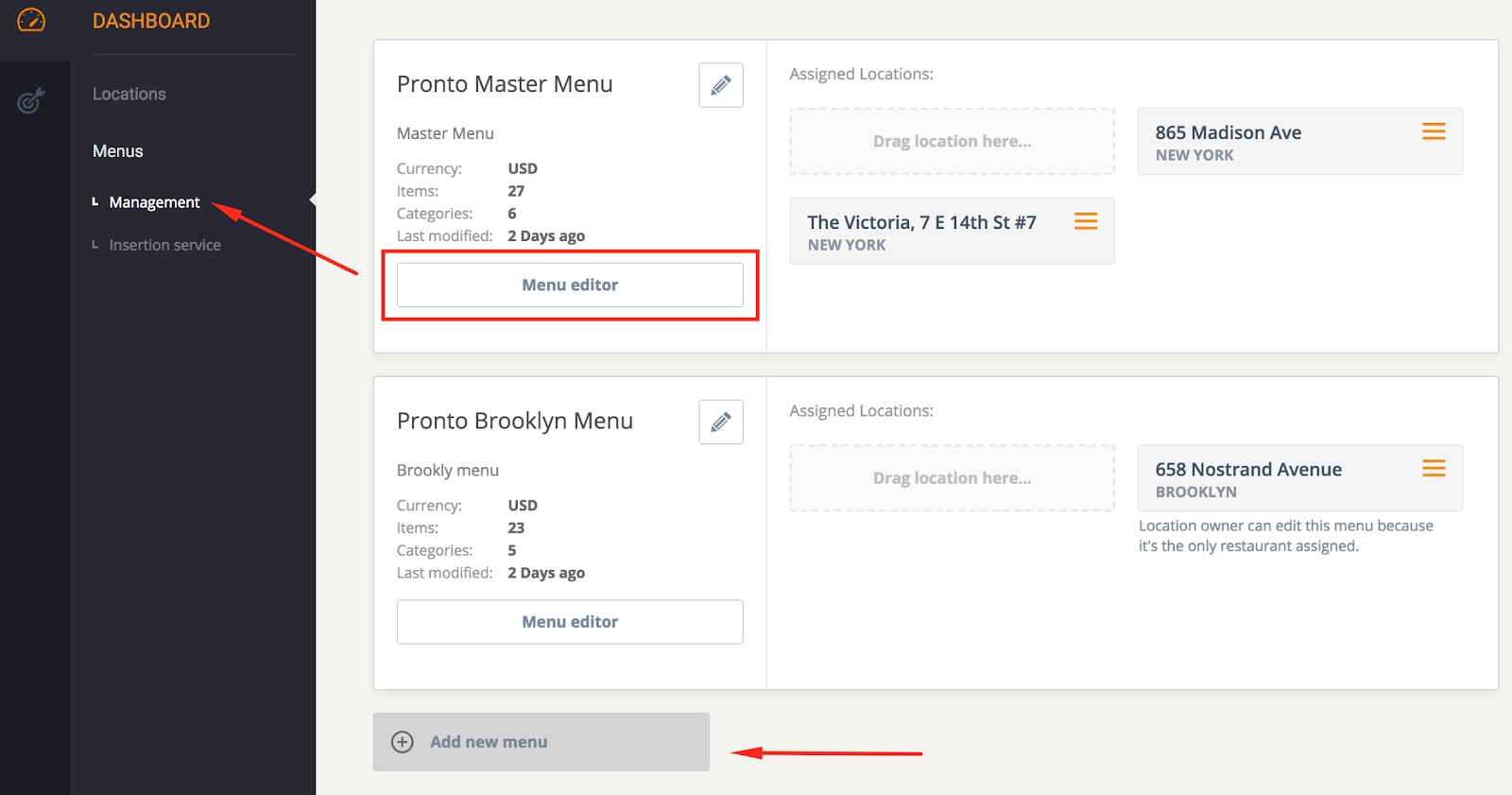Click the plus icon on Add new menu
Screen dimensions: 1512x795
tap(403, 742)
